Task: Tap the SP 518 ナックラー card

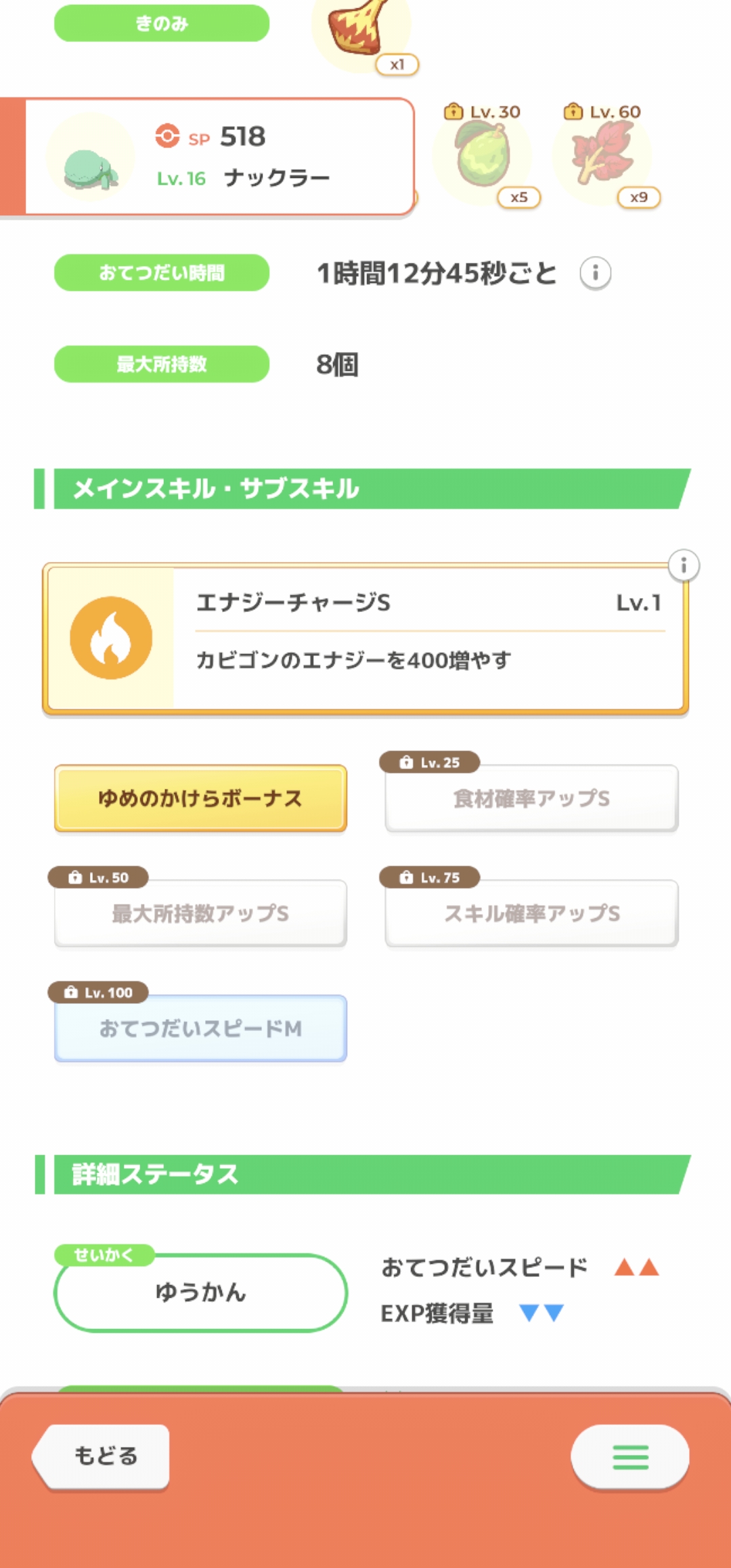Action: point(271,157)
